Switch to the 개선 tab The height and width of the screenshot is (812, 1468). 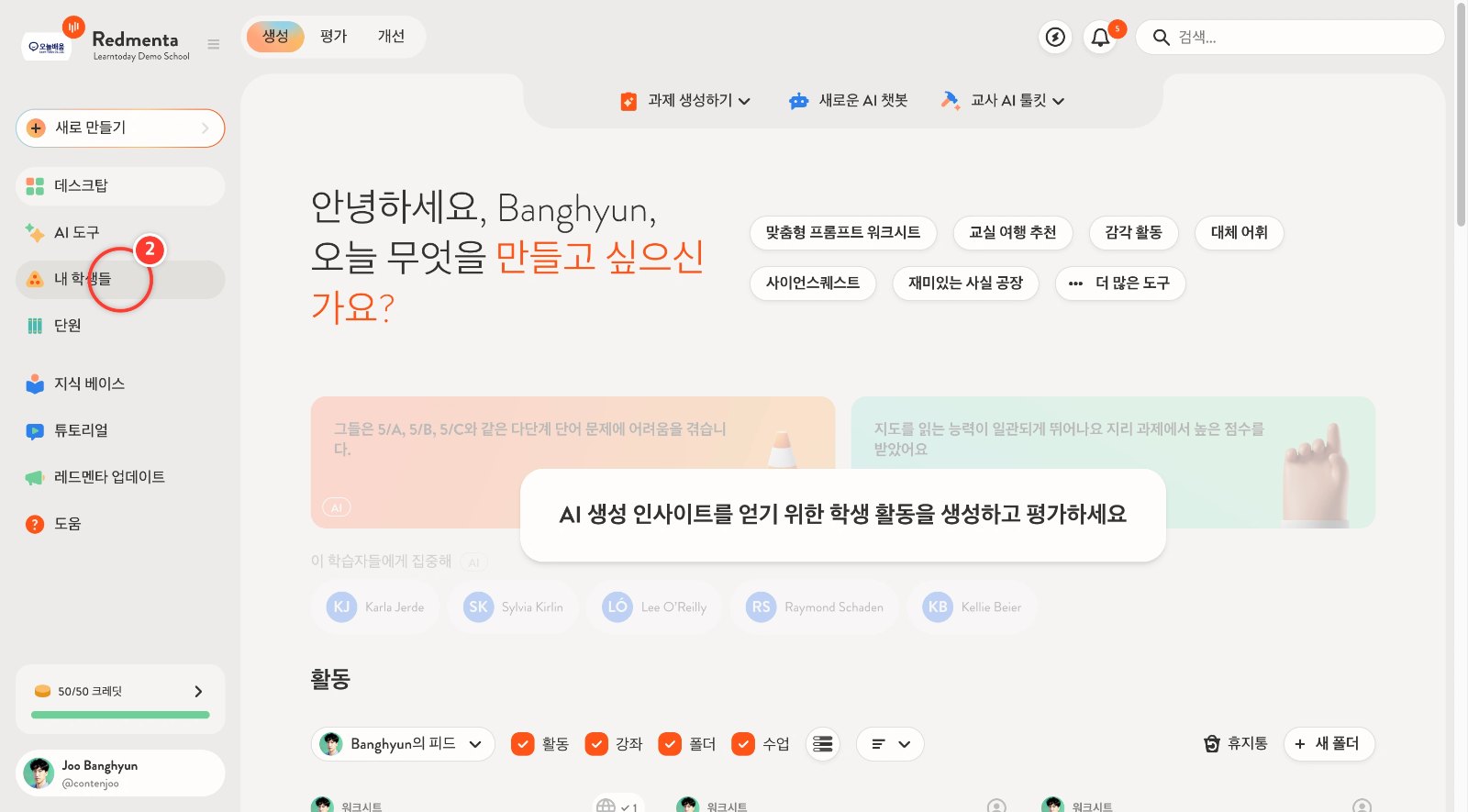(392, 37)
